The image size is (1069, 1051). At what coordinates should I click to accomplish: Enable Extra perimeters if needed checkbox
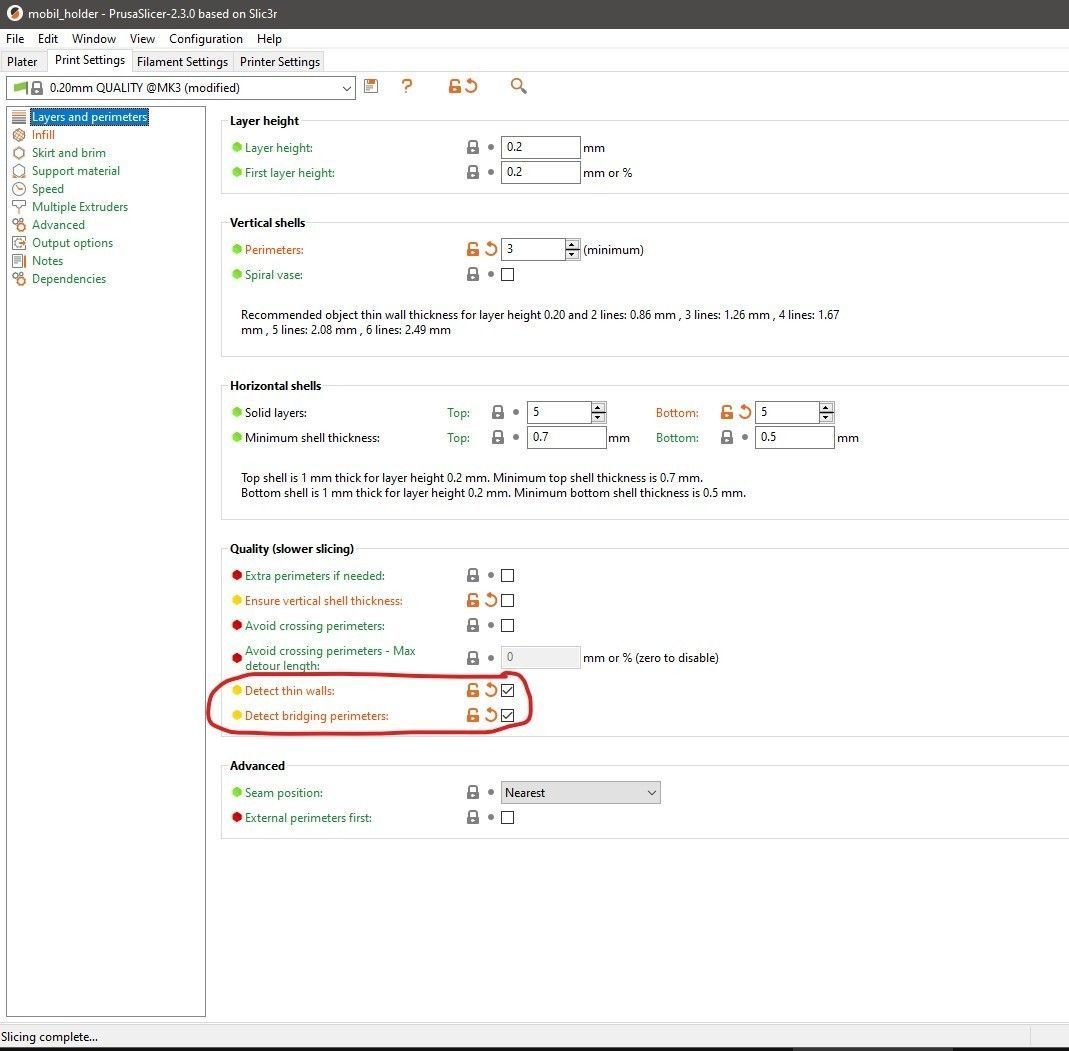pos(507,576)
